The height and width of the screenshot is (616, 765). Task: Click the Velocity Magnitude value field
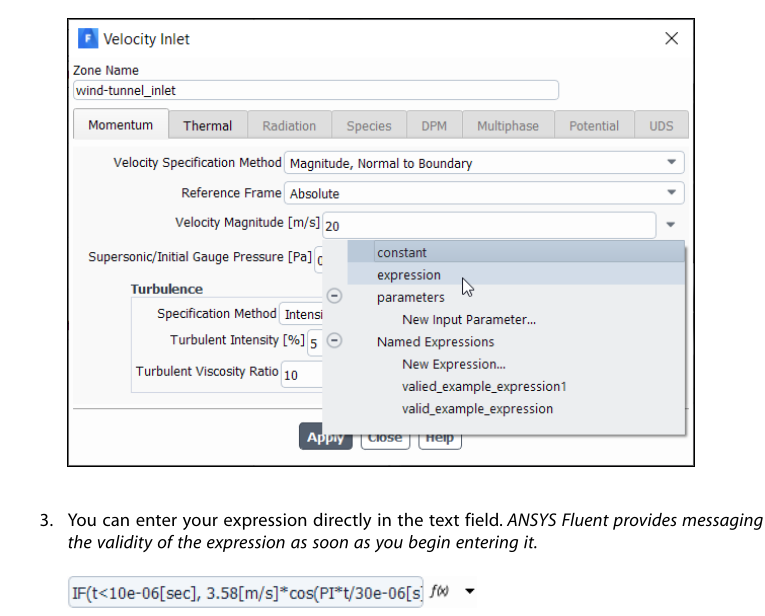489,225
